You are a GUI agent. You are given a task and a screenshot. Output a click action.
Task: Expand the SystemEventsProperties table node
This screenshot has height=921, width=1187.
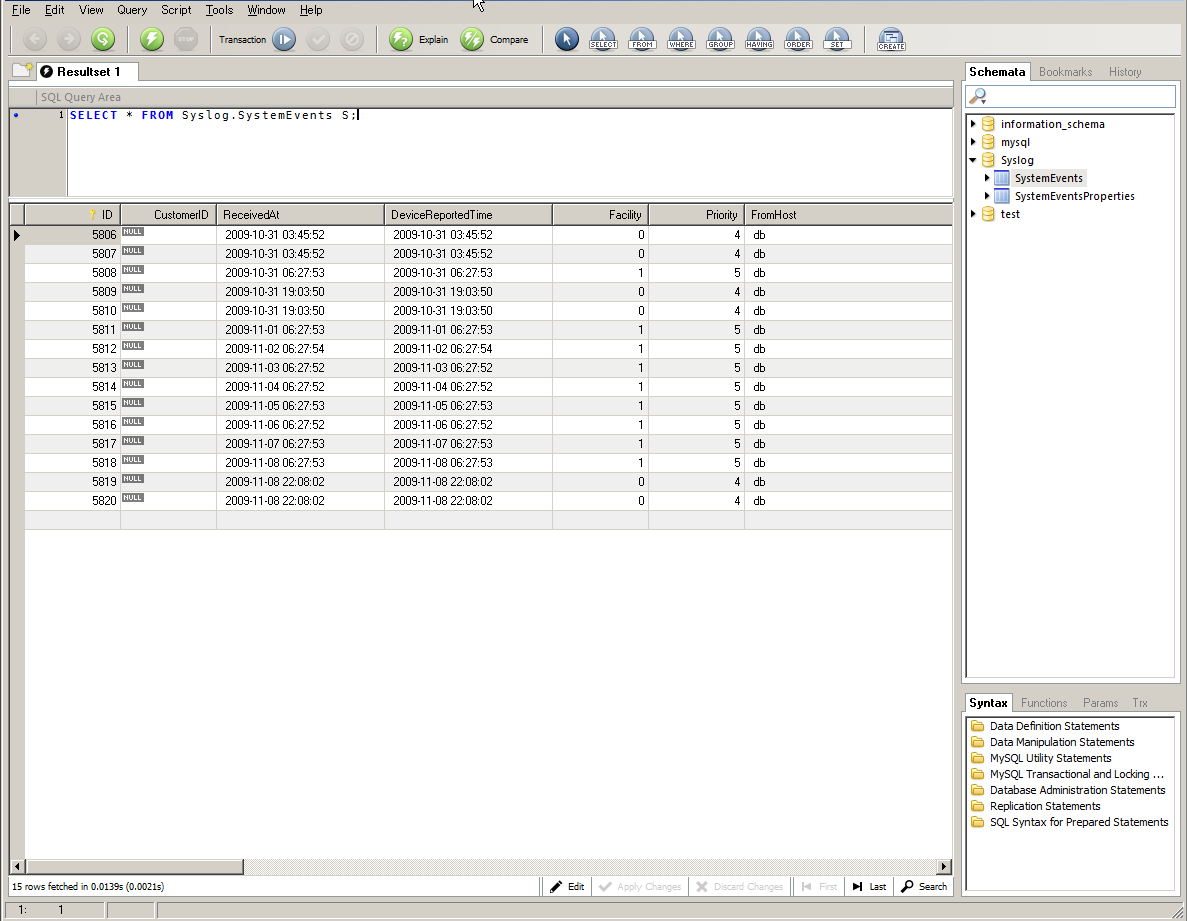[987, 196]
